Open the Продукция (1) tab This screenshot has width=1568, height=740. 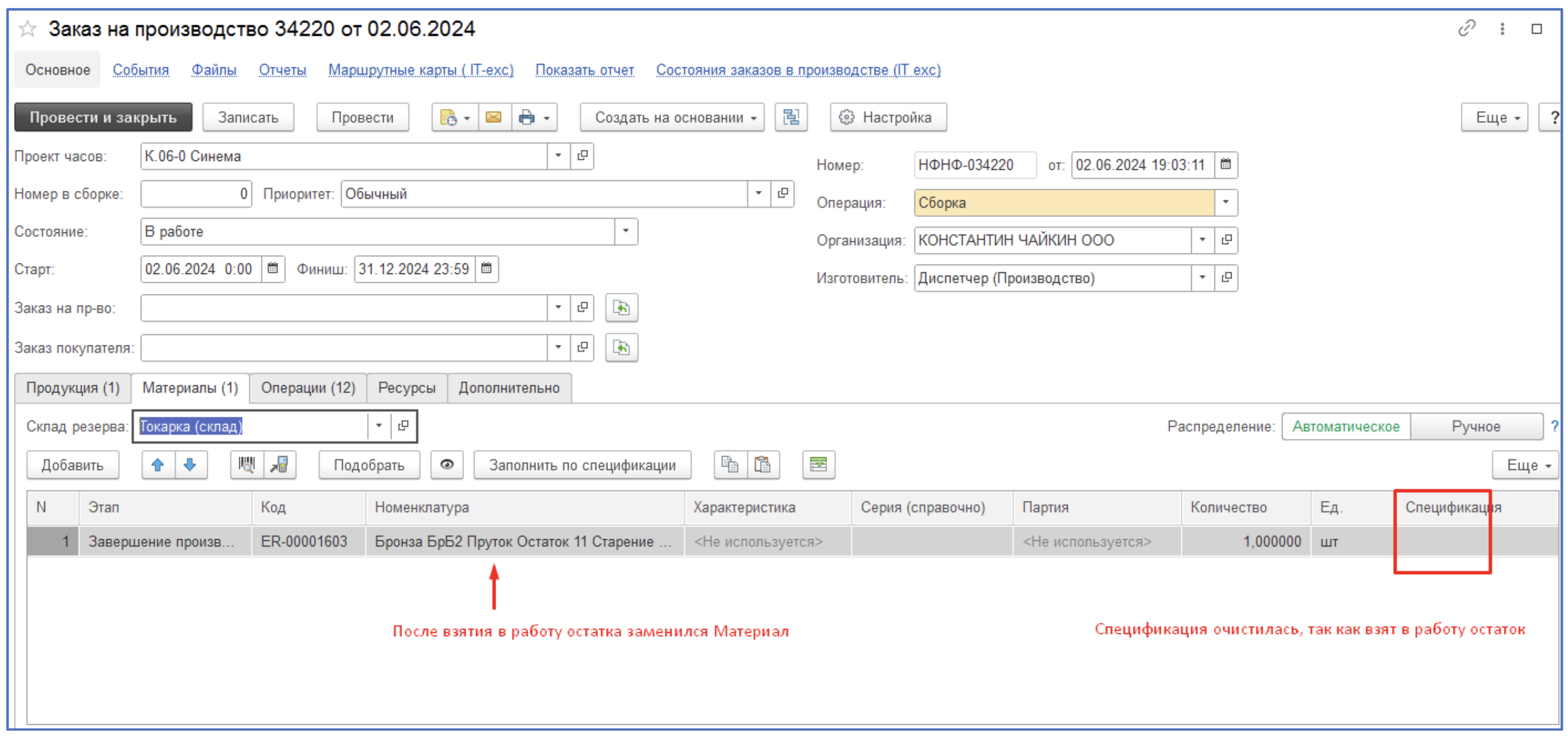pos(73,388)
